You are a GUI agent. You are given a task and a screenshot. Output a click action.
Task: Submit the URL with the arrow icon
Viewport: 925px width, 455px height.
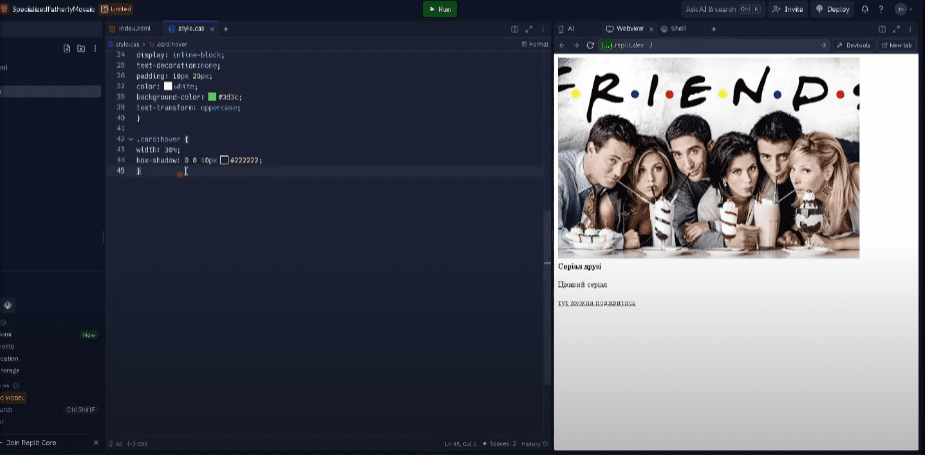point(823,45)
